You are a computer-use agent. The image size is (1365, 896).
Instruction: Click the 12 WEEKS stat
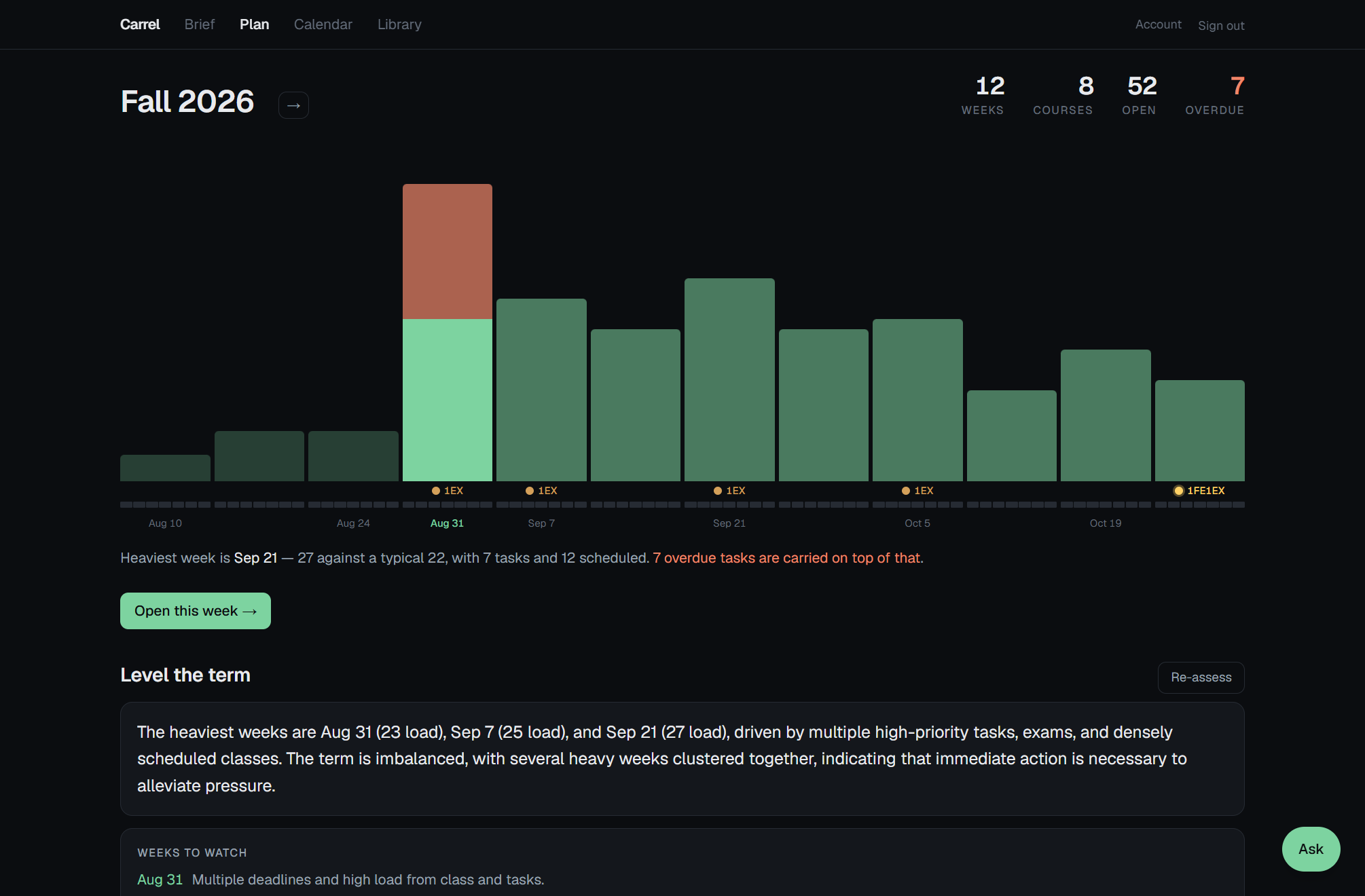[983, 95]
